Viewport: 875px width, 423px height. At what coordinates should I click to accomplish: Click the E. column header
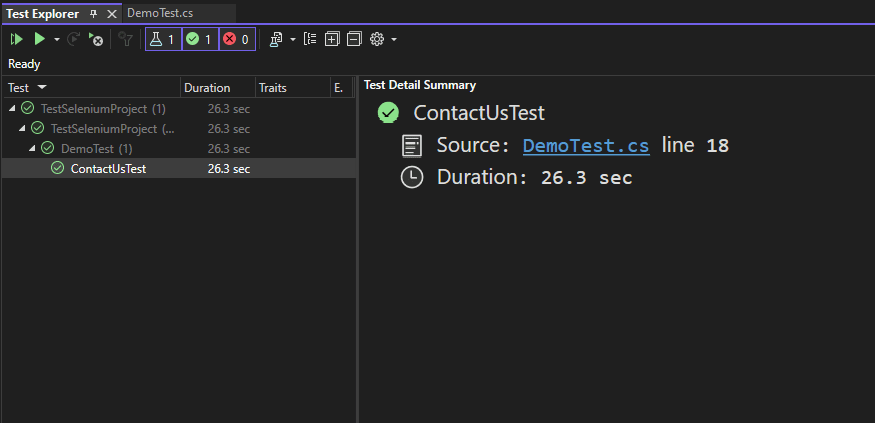click(342, 88)
